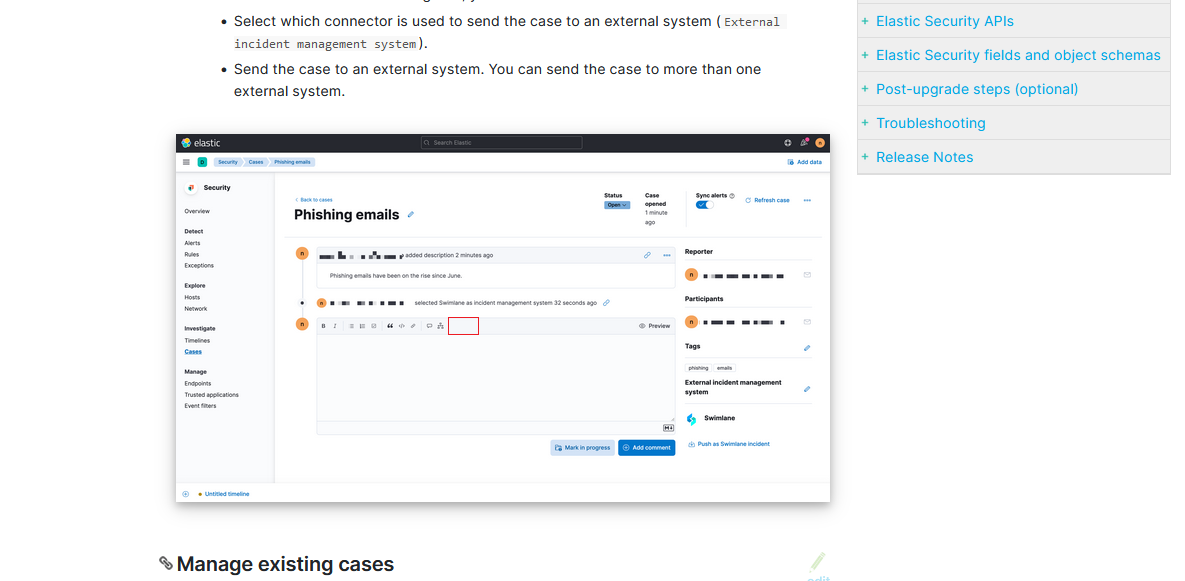1185x581 pixels.
Task: Open case ellipsis menu beside Refresh case
Action: coord(807,201)
